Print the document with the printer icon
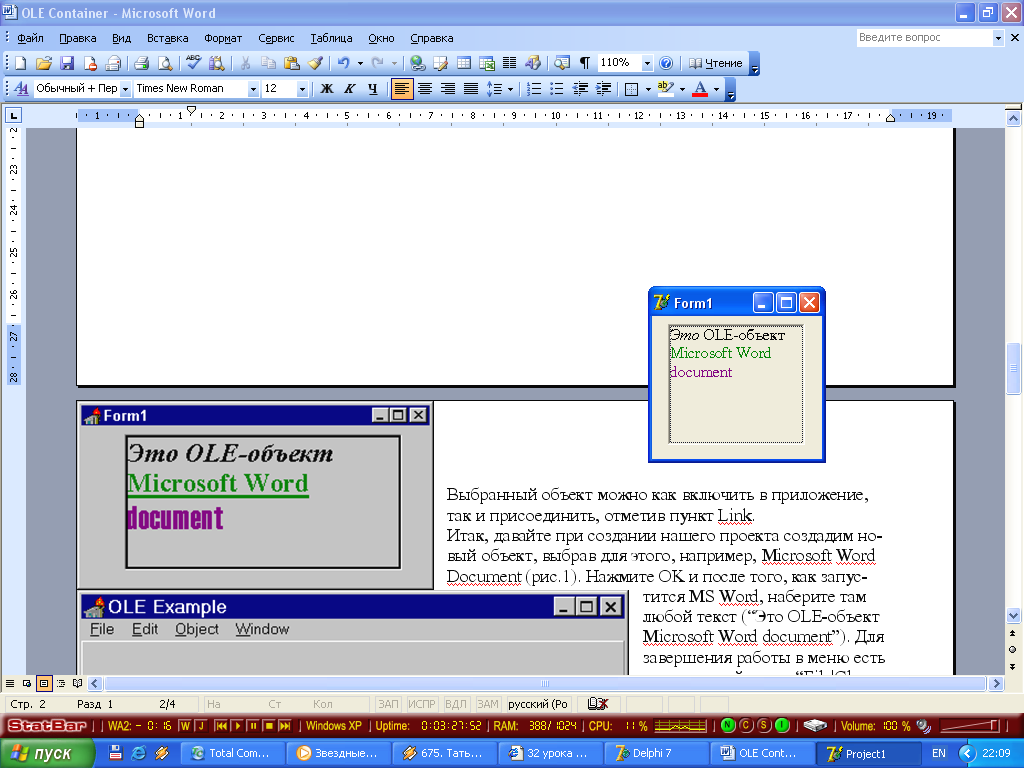The width and height of the screenshot is (1024, 768). [141, 63]
